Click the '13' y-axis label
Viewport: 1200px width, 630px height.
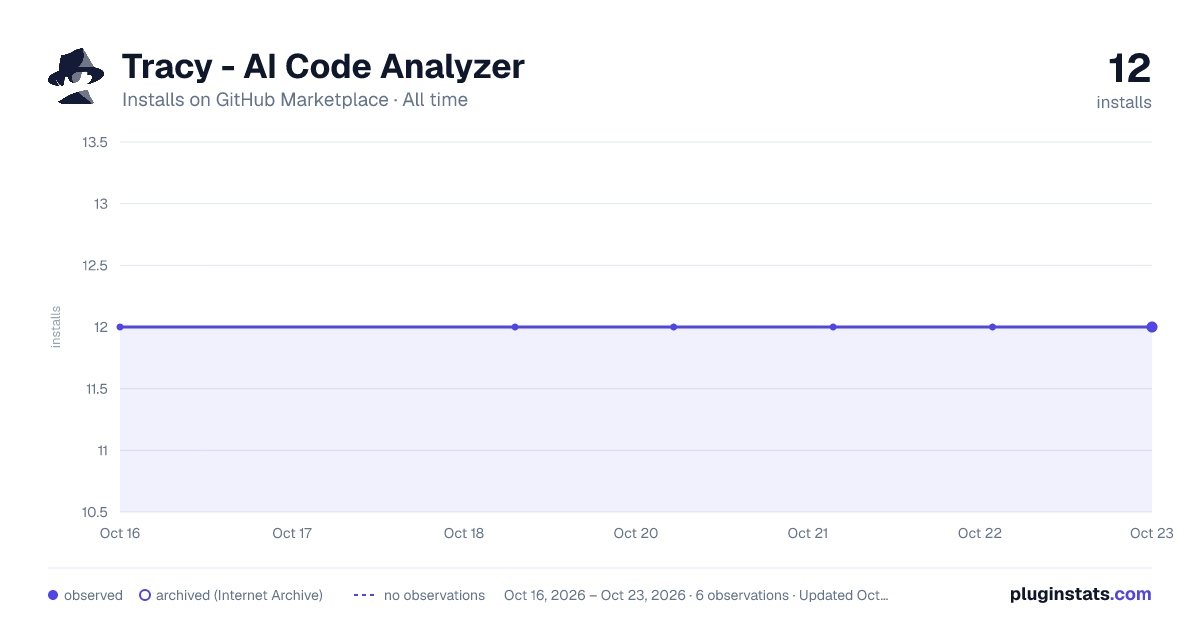point(101,204)
